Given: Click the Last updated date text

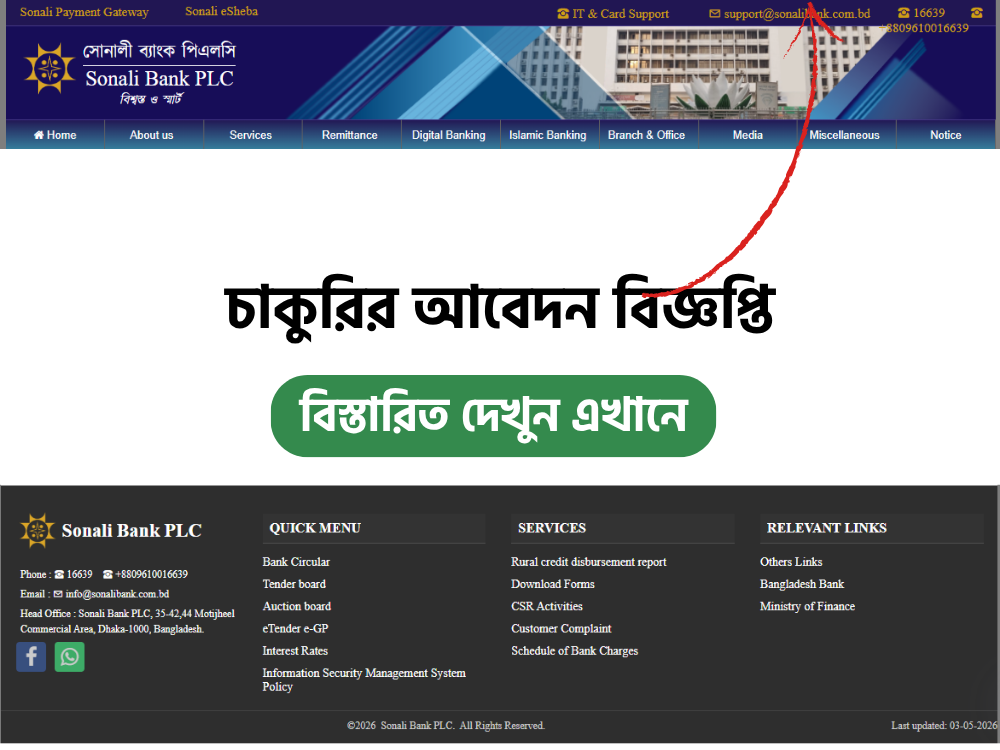Looking at the screenshot, I should click(944, 726).
